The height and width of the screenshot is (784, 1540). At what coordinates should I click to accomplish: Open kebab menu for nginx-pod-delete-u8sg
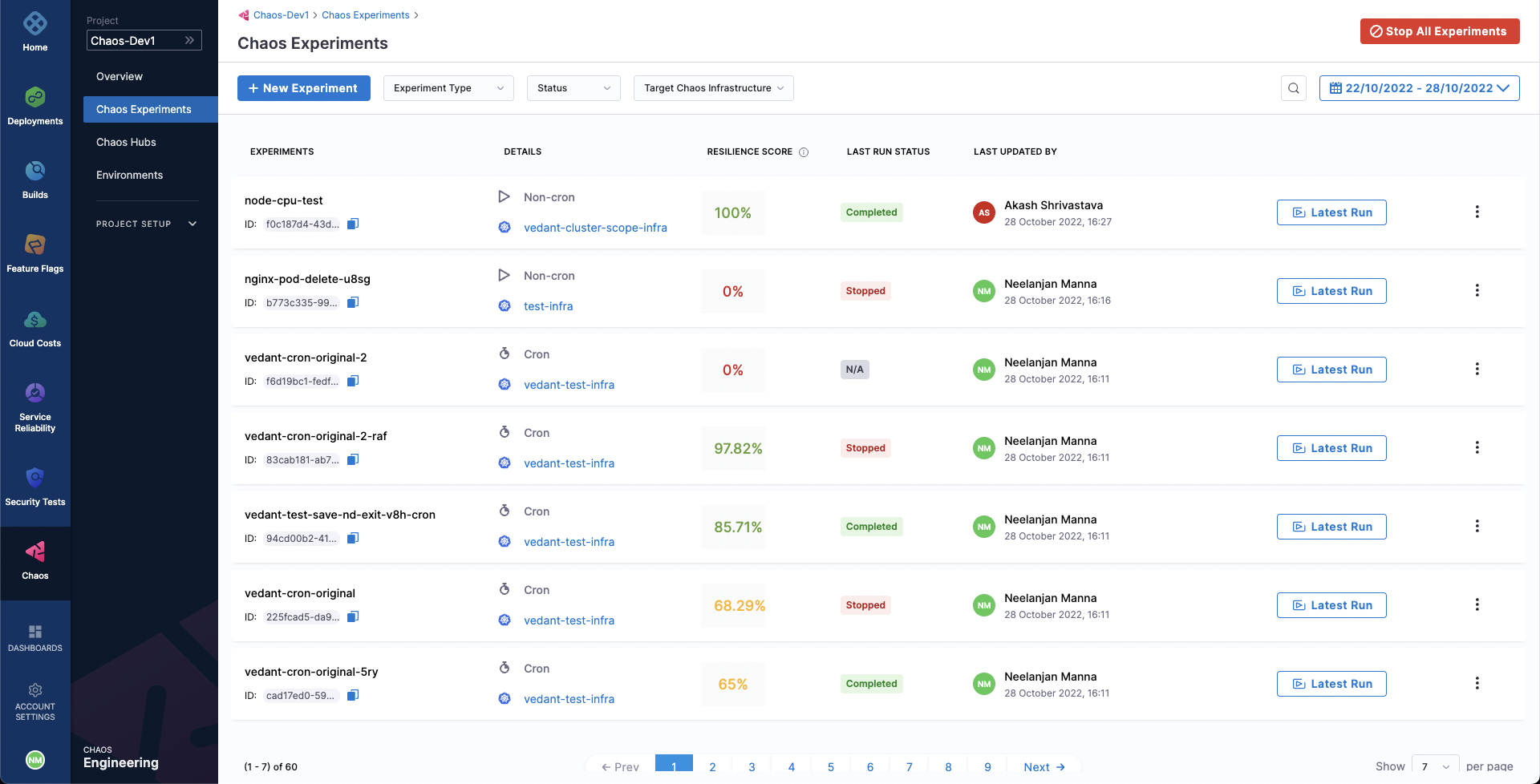click(x=1477, y=290)
